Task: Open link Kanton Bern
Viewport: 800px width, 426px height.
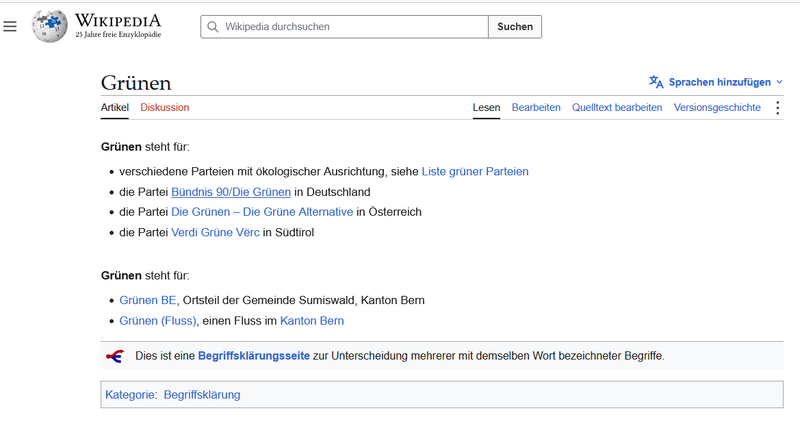Action: coord(312,321)
